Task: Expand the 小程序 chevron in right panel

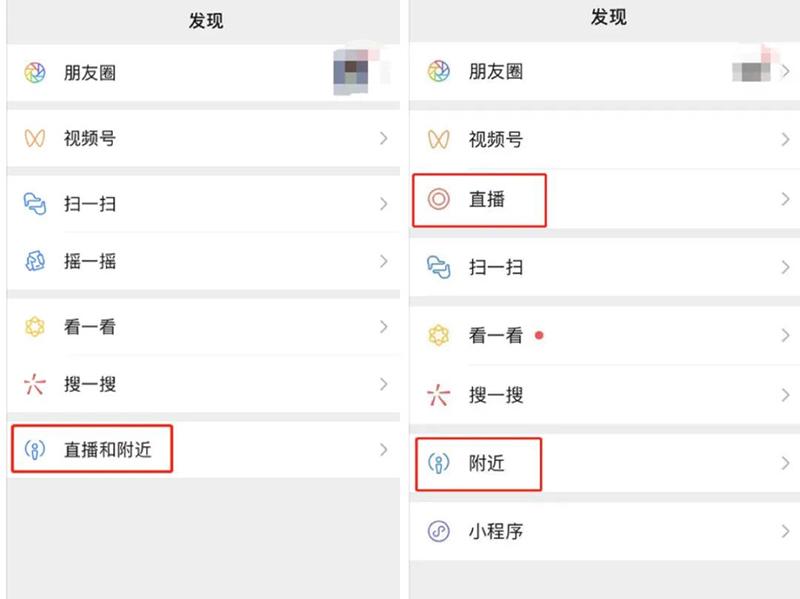Action: point(785,531)
